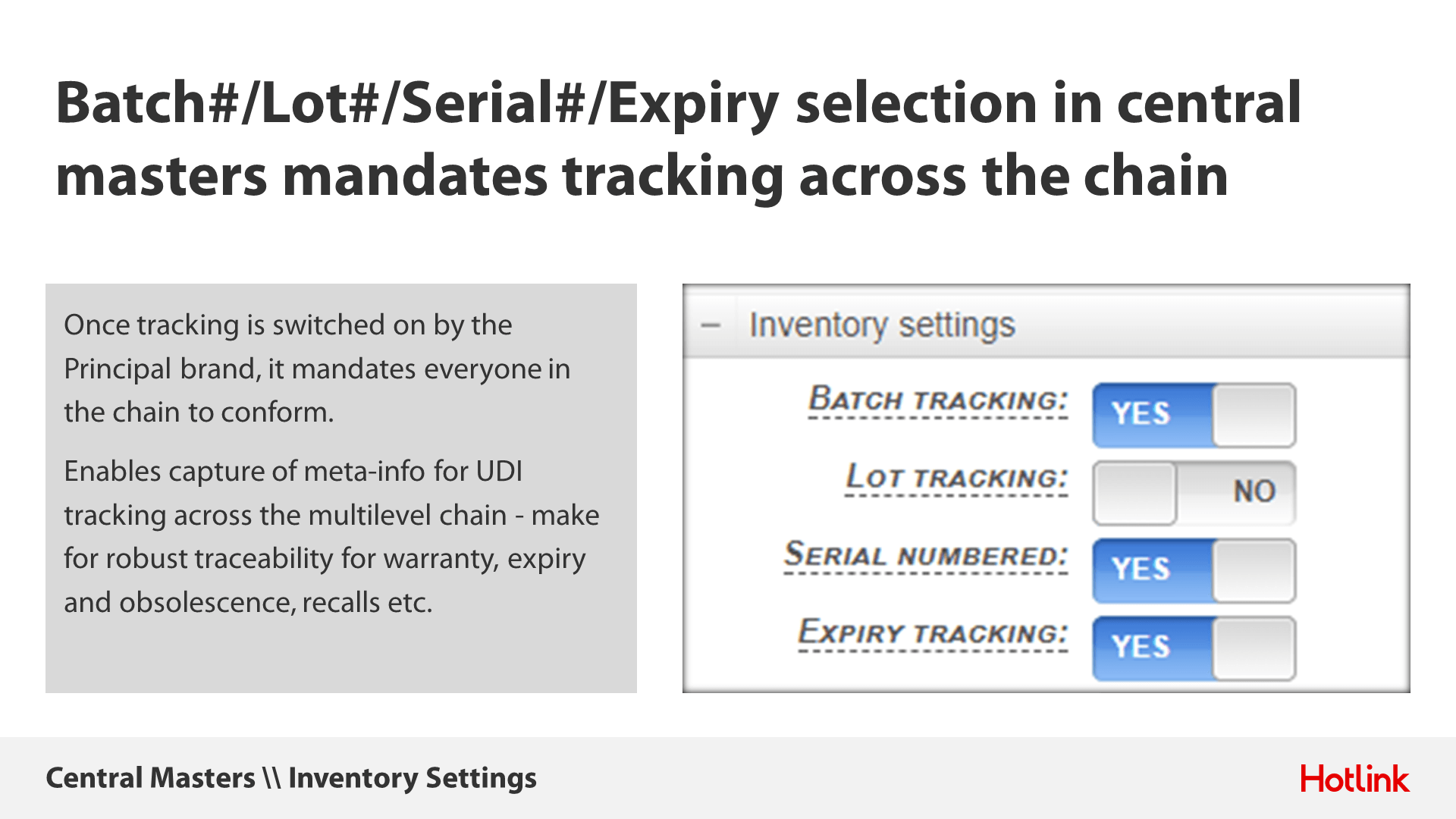Viewport: 1456px width, 819px height.
Task: Enable the Lot Tracking switch
Action: [x=1194, y=493]
